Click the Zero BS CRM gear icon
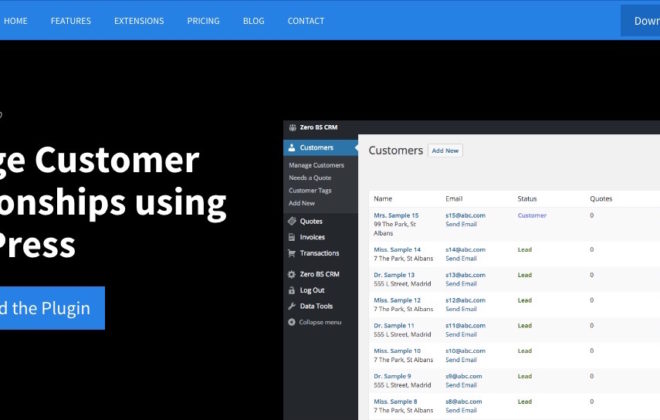Screen dimensions: 660x420 click(x=292, y=274)
